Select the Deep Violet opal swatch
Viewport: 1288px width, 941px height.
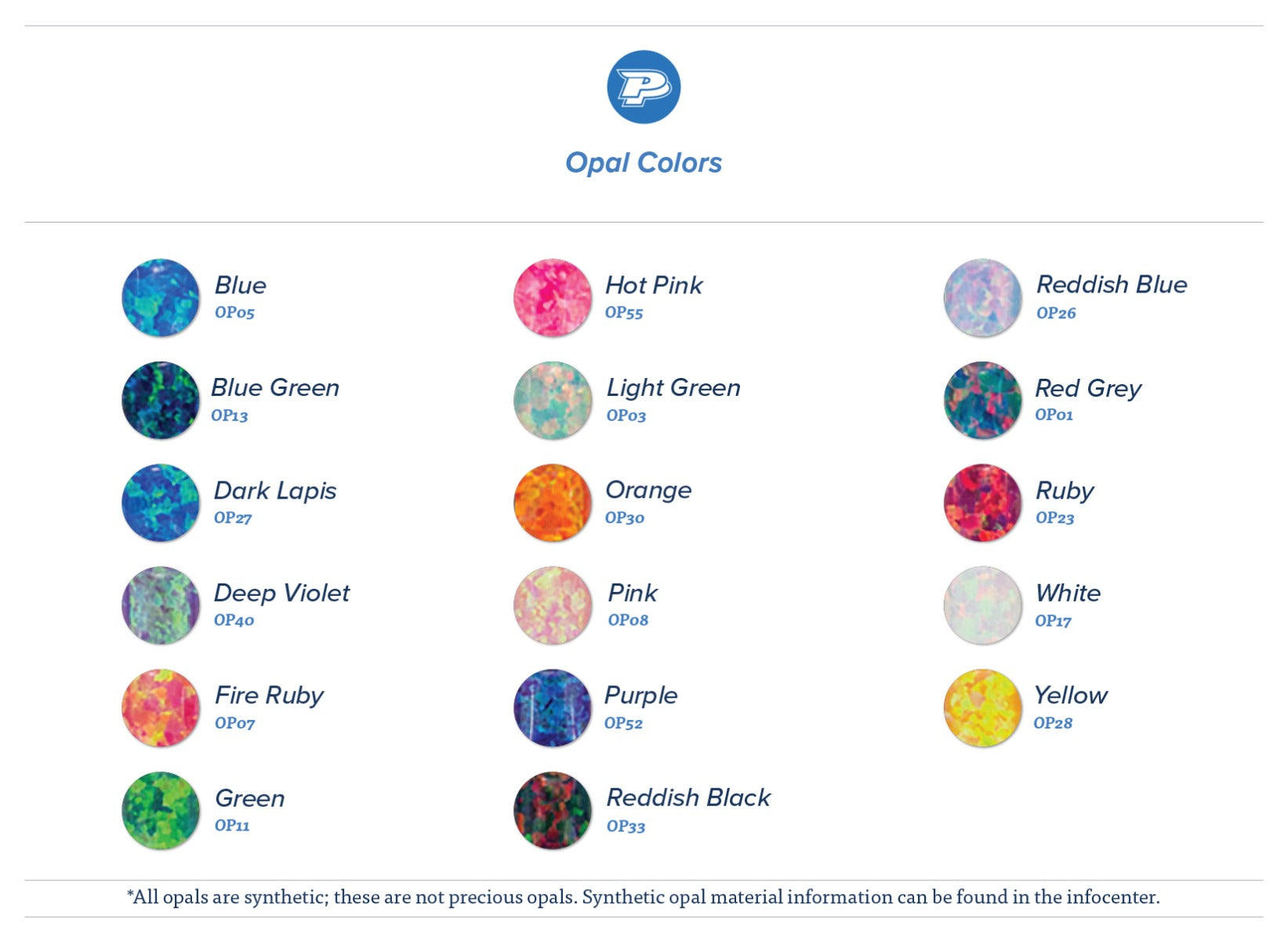(161, 605)
